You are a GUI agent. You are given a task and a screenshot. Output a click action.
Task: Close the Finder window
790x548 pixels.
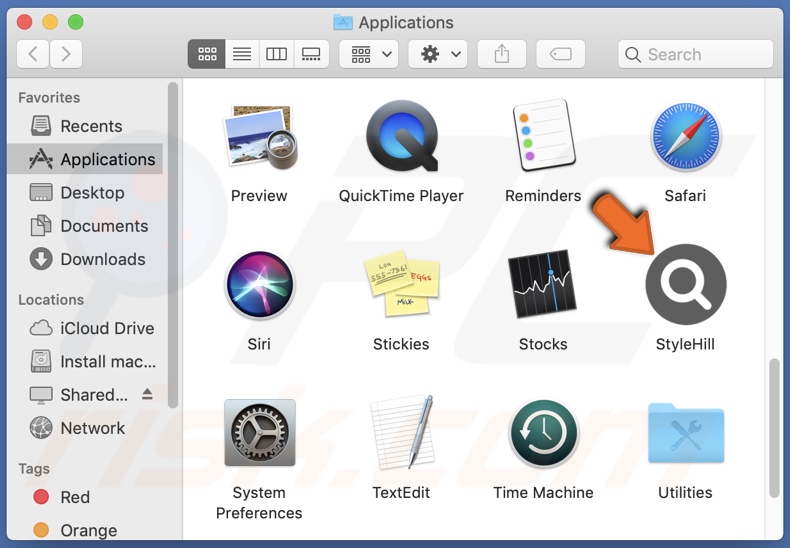[x=24, y=22]
